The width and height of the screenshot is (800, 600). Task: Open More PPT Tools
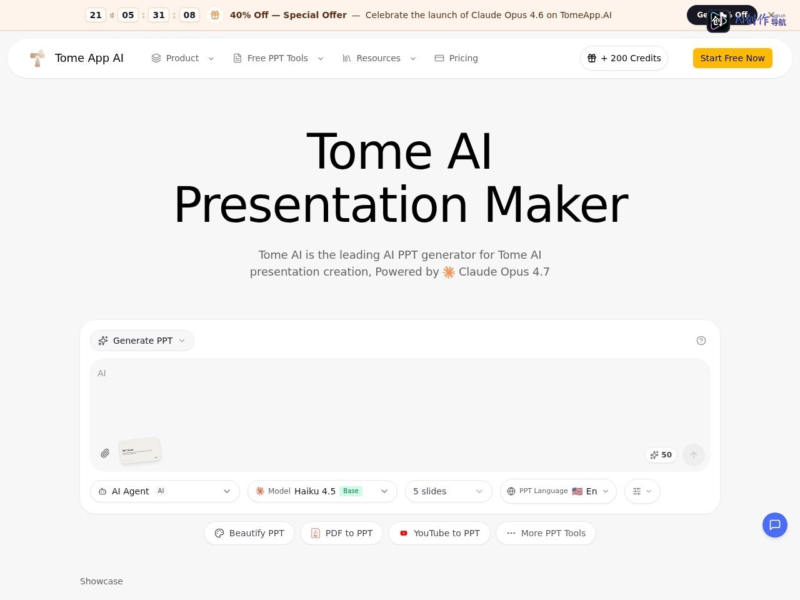tap(546, 533)
